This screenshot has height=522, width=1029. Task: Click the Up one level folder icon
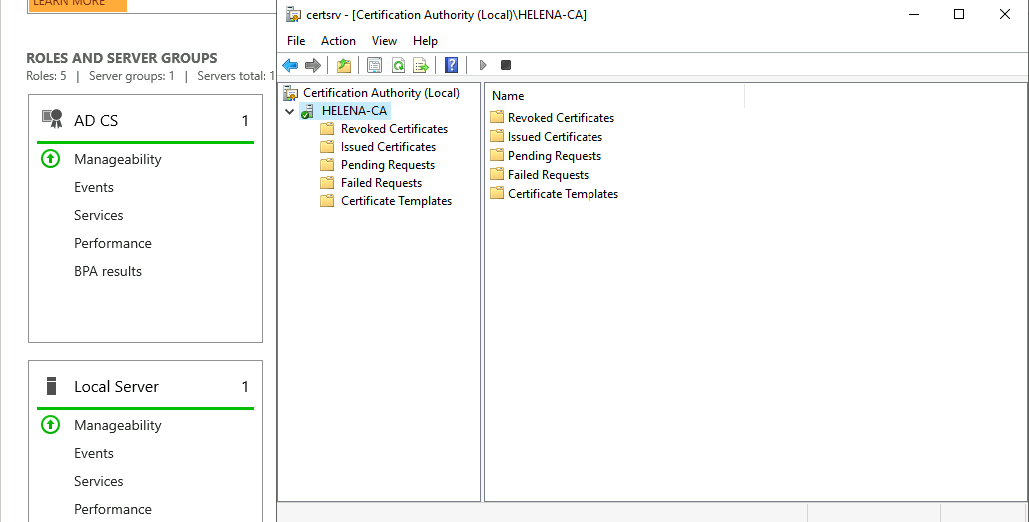pos(344,65)
